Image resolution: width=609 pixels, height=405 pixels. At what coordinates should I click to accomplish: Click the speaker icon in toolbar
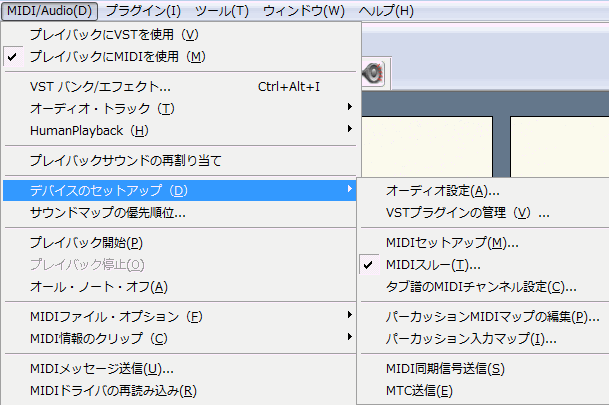(373, 73)
